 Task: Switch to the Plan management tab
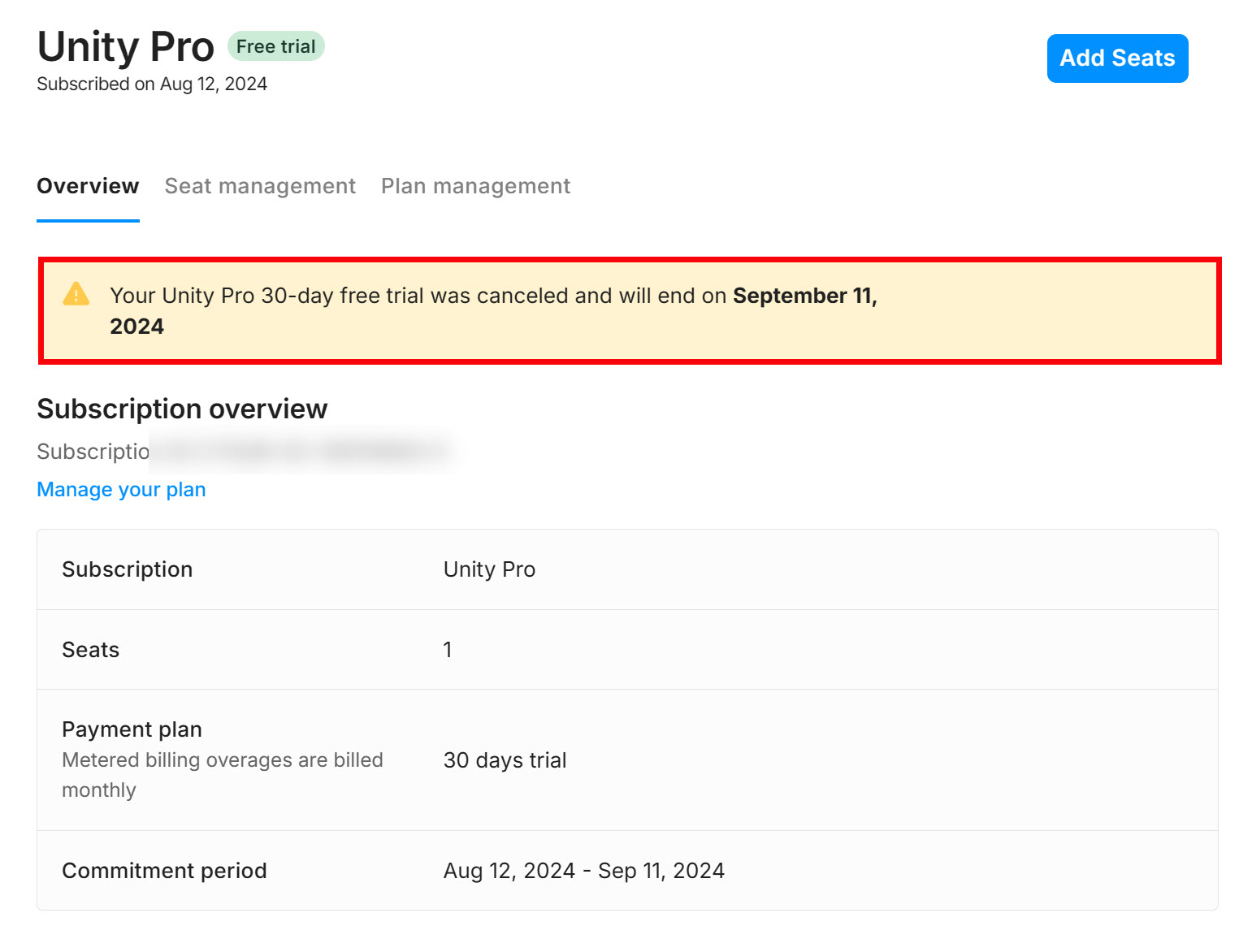pyautogui.click(x=475, y=186)
